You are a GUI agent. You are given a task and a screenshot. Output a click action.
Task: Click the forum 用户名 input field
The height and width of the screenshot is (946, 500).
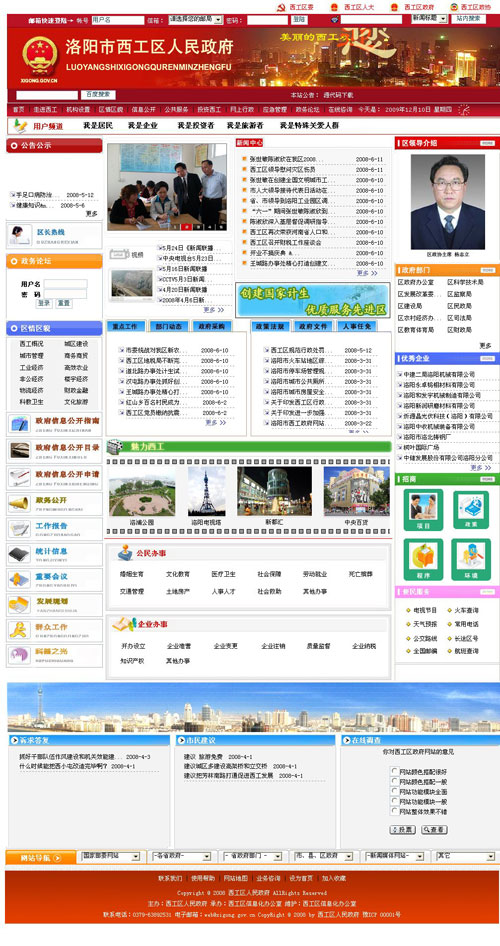click(65, 284)
